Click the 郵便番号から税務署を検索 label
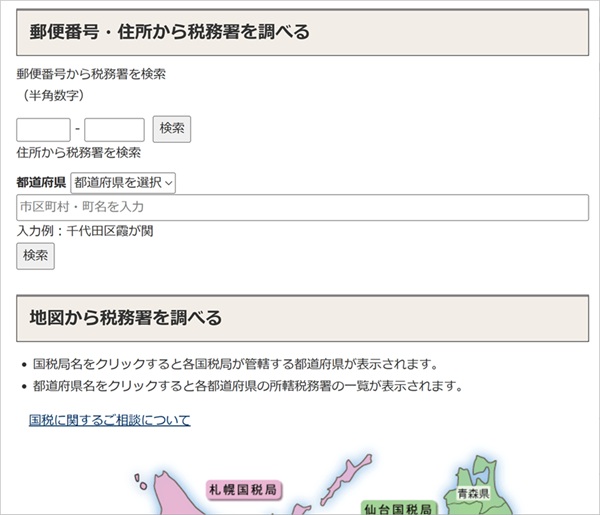600x515 pixels. [x=91, y=74]
